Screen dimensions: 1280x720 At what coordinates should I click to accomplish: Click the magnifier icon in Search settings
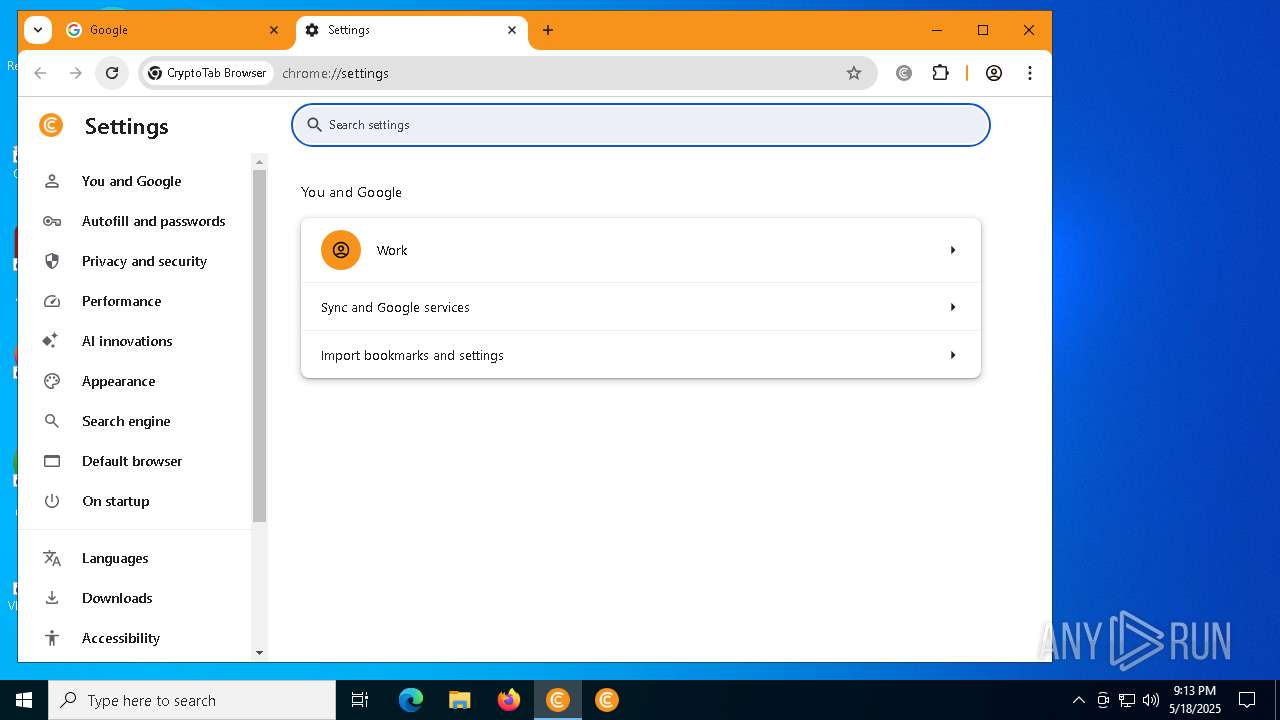(x=314, y=125)
